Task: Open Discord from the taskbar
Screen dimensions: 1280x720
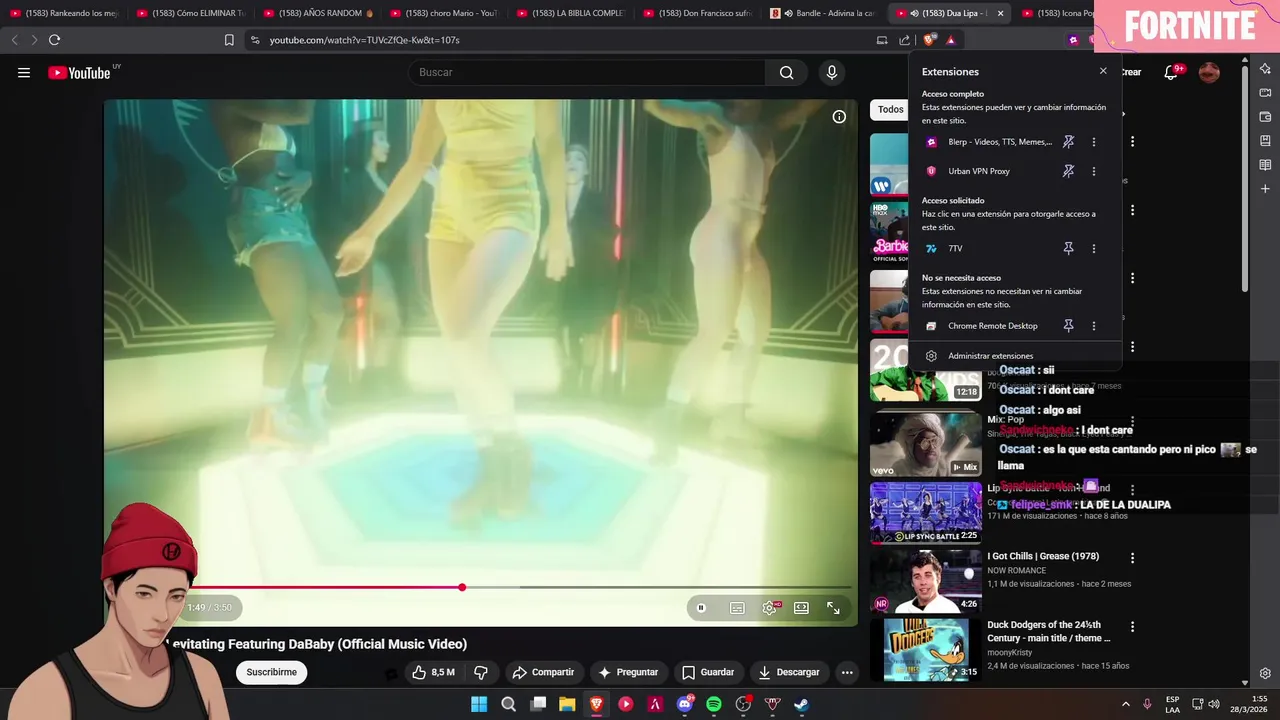Action: click(x=685, y=704)
